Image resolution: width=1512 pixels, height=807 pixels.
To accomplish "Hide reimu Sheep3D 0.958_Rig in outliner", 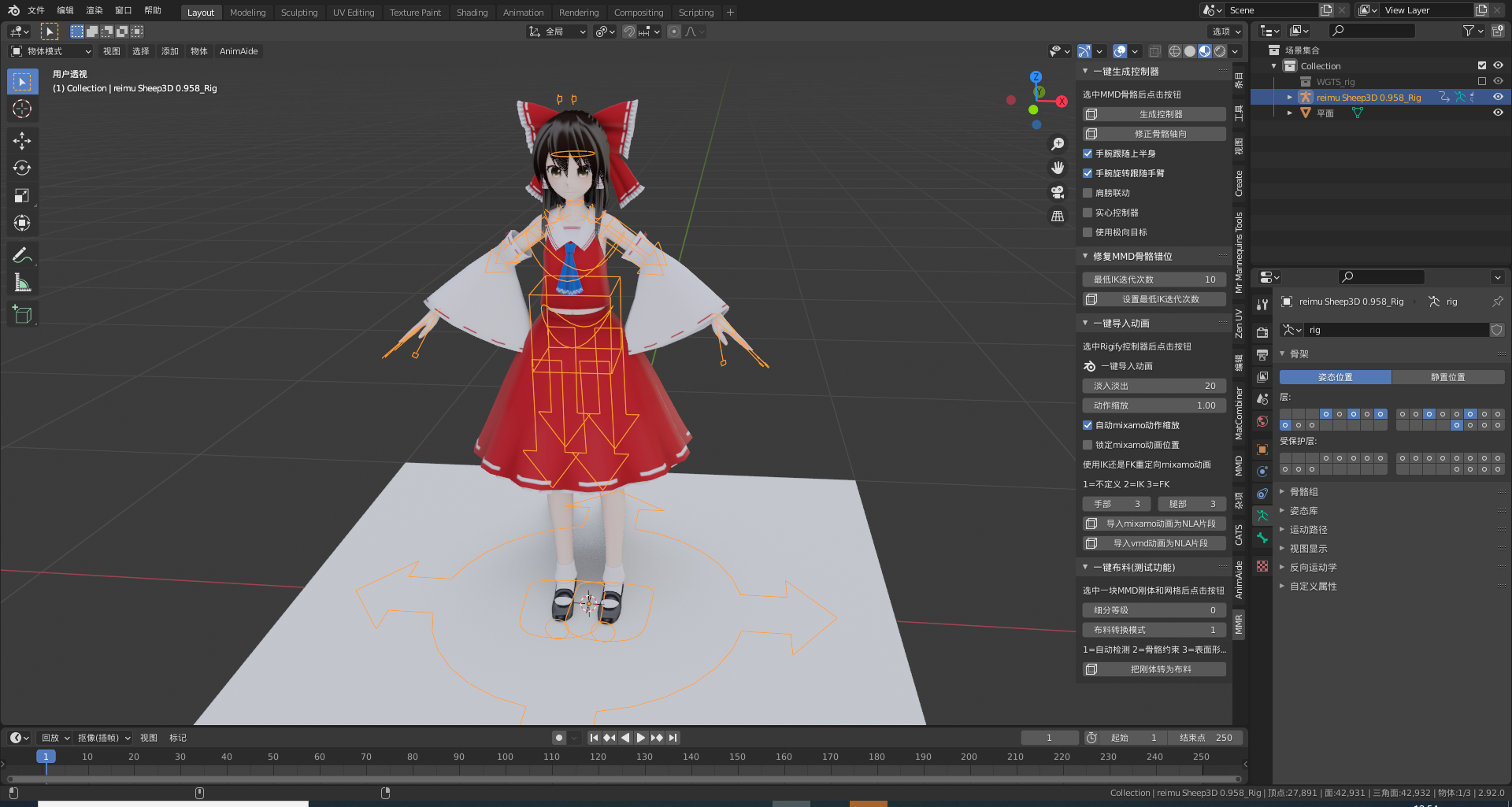I will [x=1498, y=97].
